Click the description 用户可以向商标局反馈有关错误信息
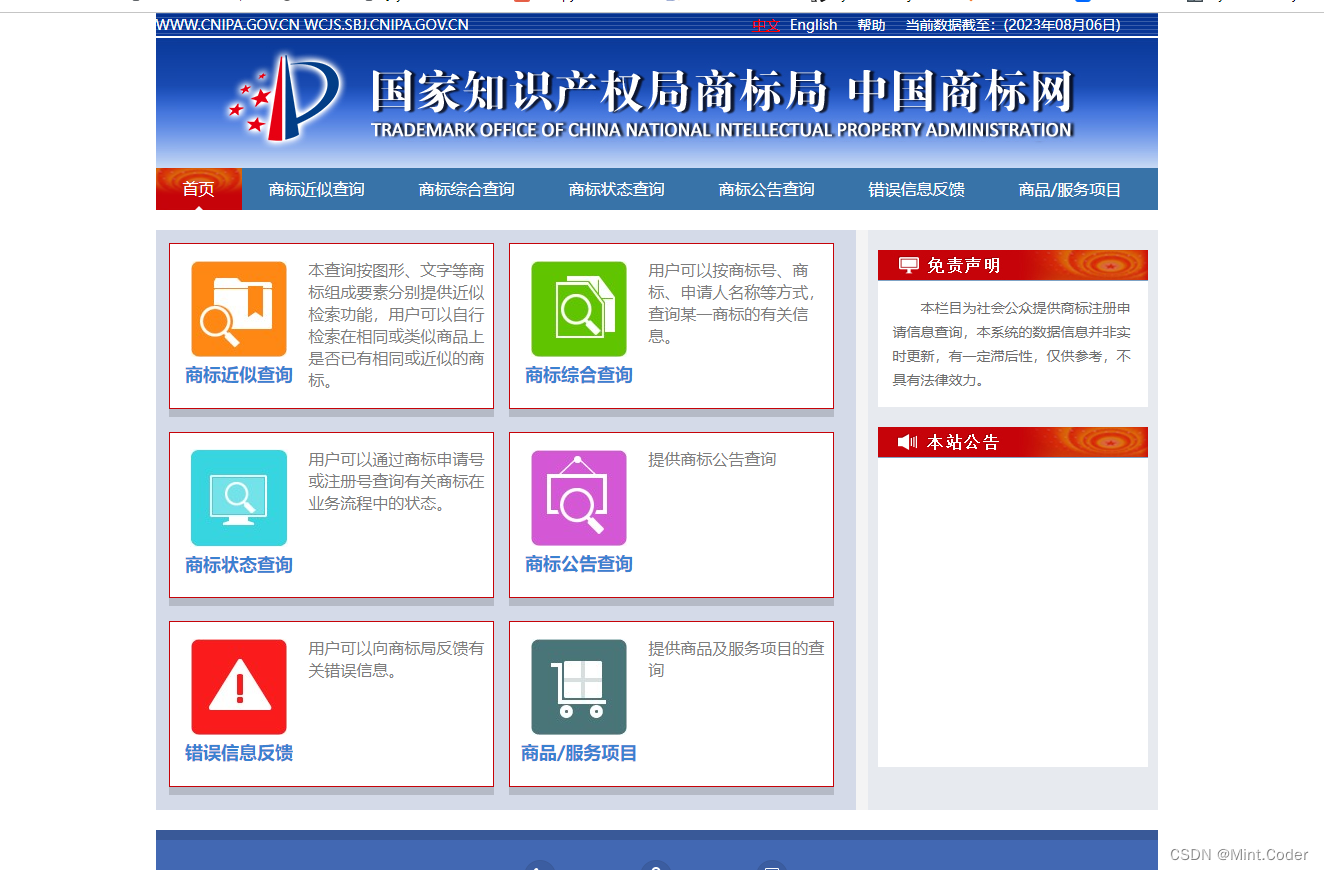This screenshot has height=870, width=1324. coord(396,659)
